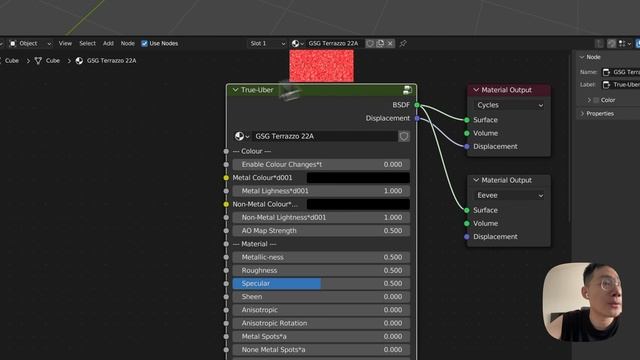Click the yellow Non-Metal Colour input socket
Screen dimensions: 640x360
coord(226,204)
